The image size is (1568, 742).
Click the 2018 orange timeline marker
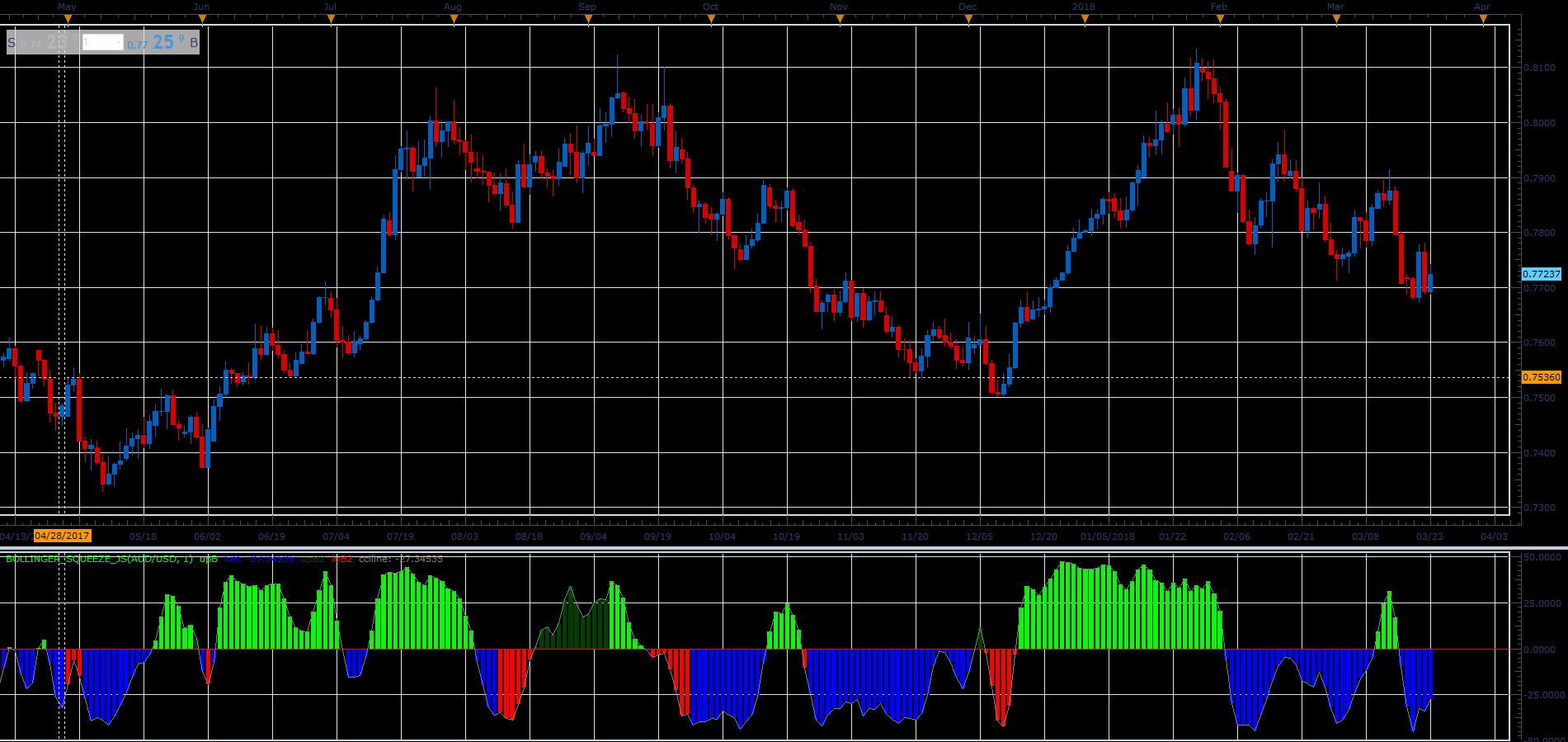[1085, 18]
